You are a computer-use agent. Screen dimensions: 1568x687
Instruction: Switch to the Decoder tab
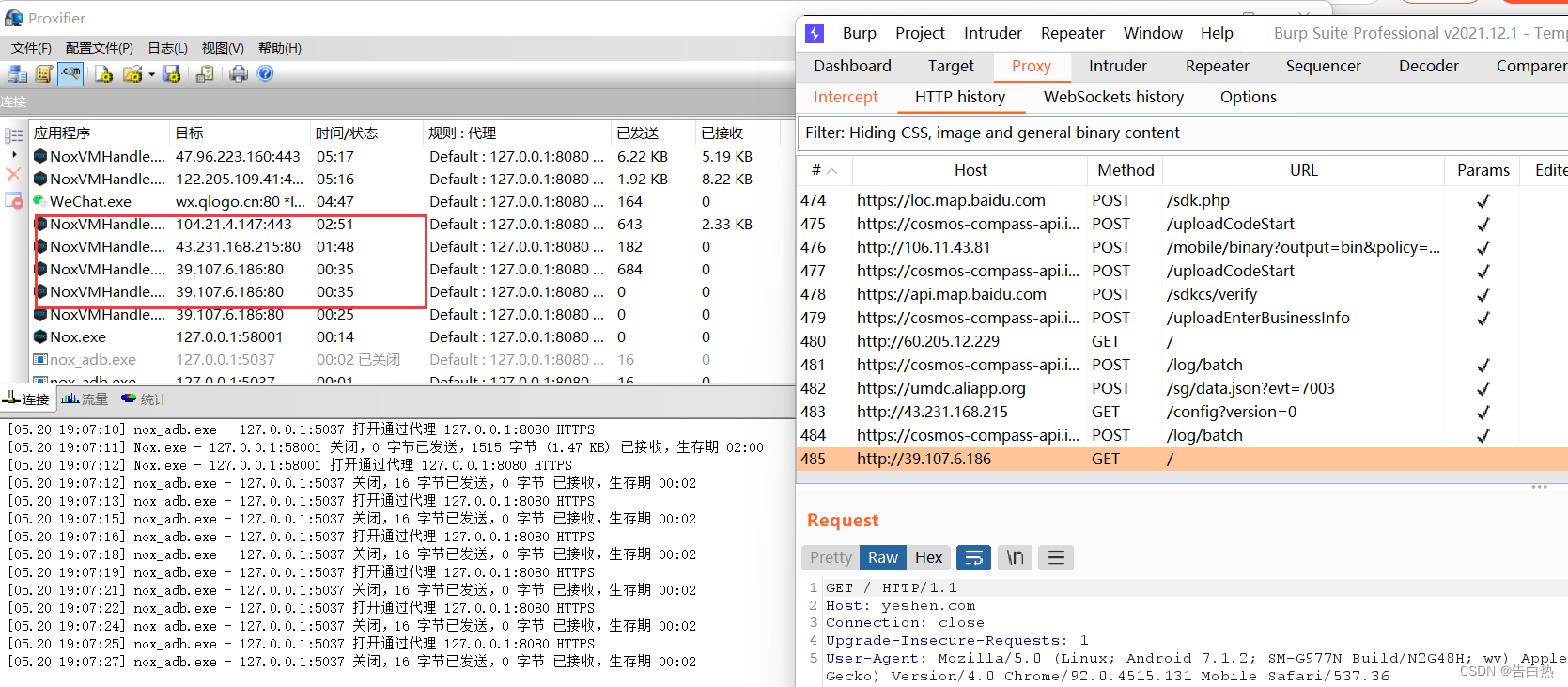1428,66
